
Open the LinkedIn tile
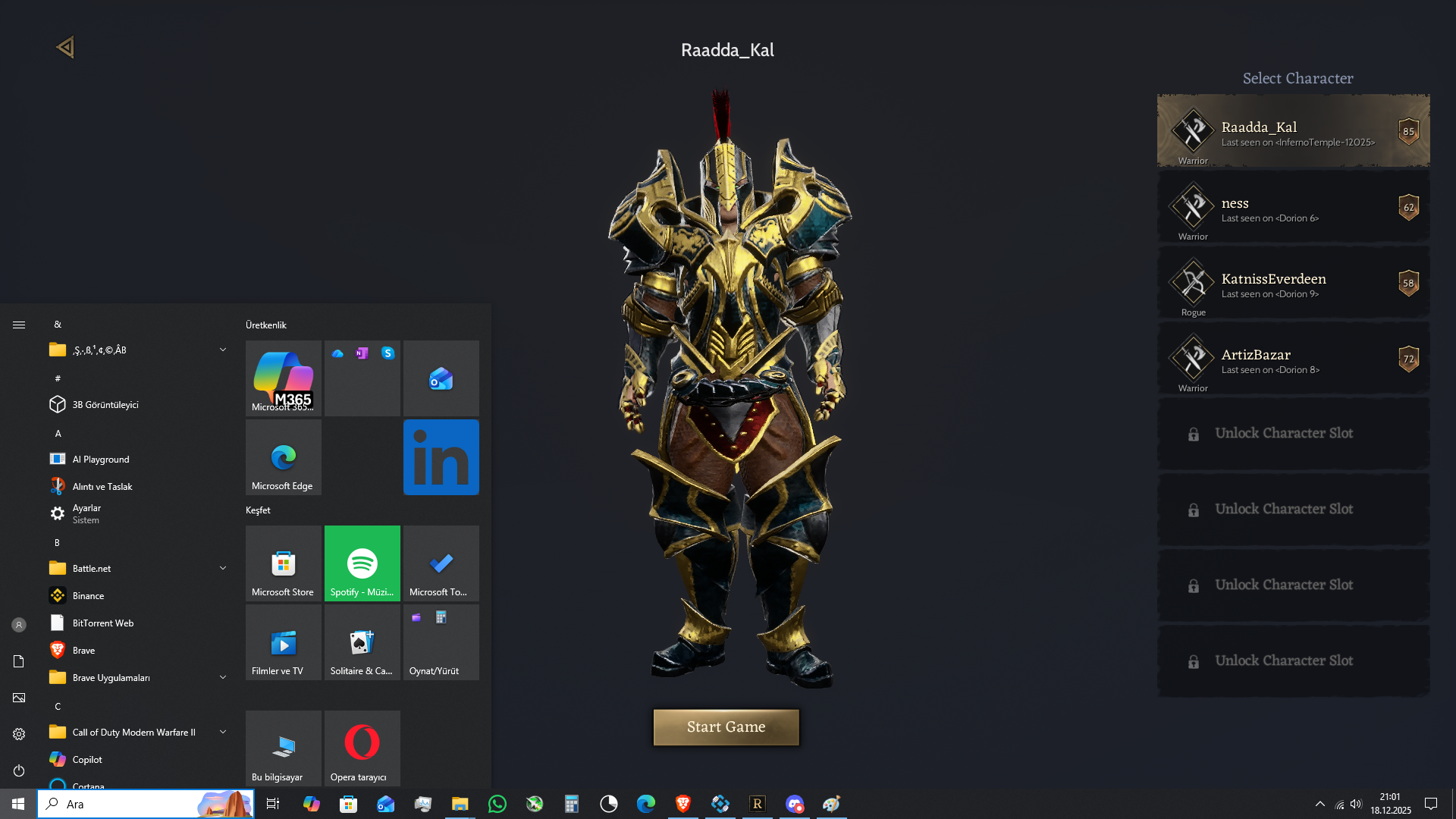pos(441,457)
